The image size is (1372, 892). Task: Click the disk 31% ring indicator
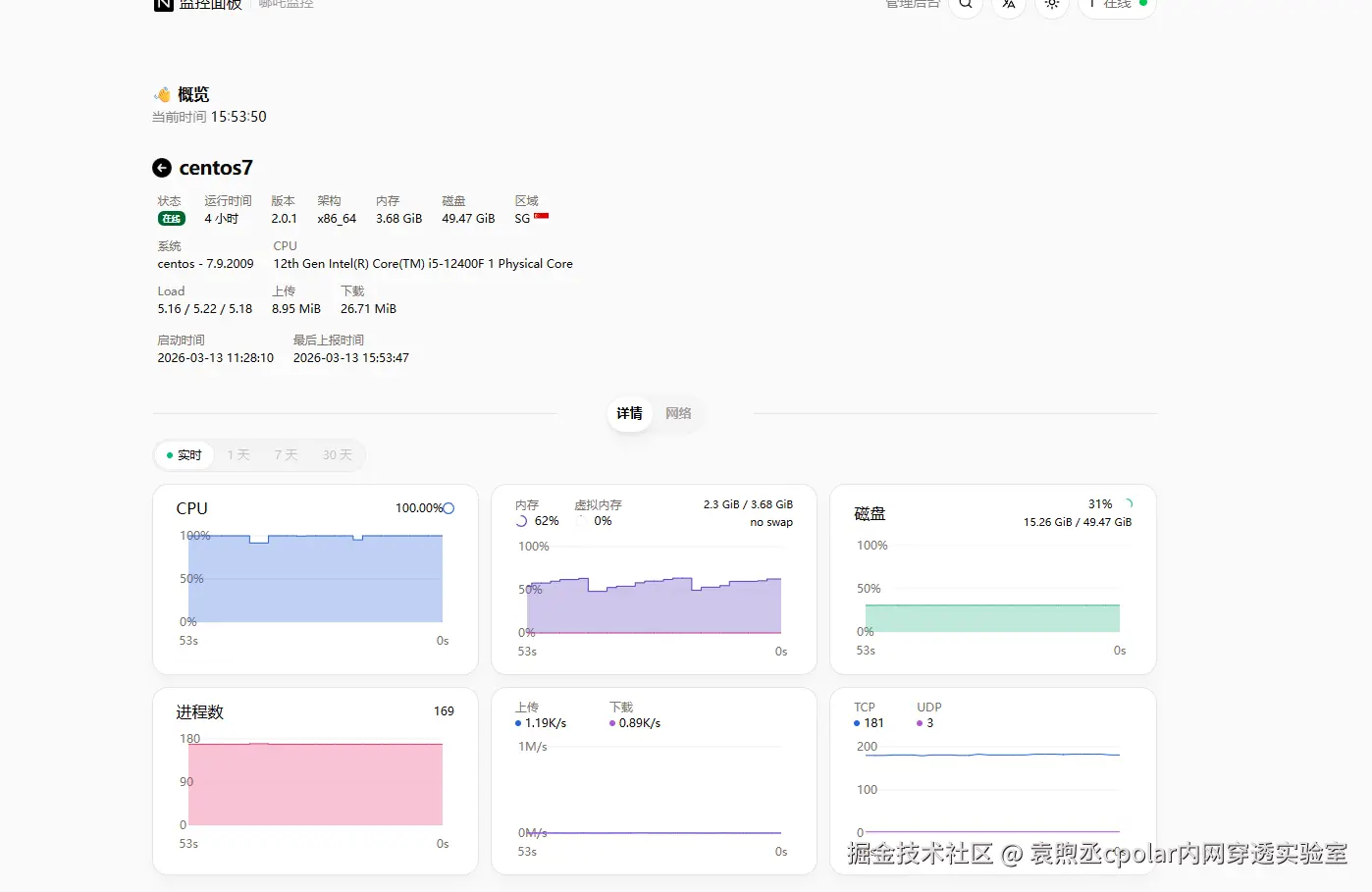click(1128, 503)
